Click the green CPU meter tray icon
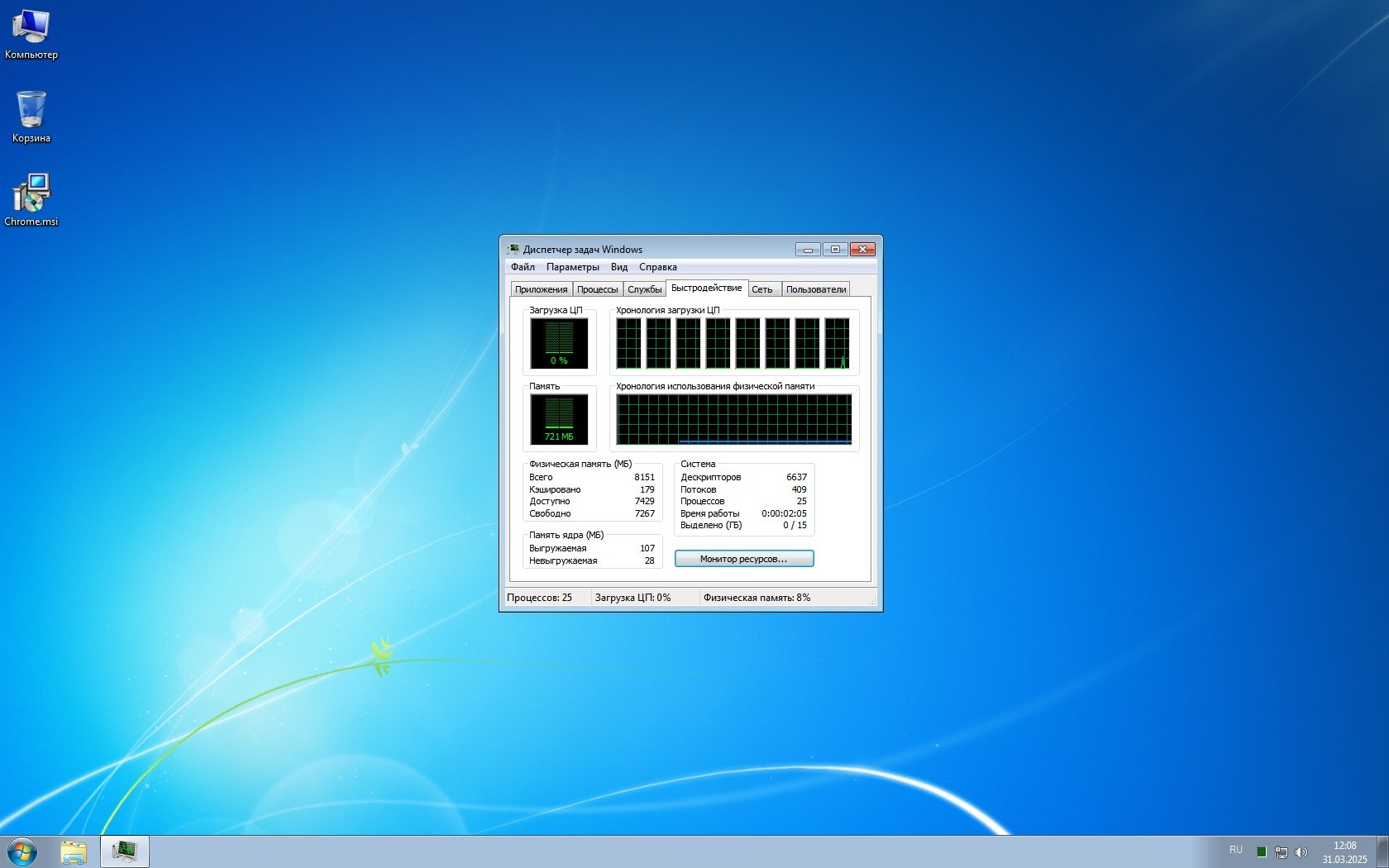 coord(1262,851)
